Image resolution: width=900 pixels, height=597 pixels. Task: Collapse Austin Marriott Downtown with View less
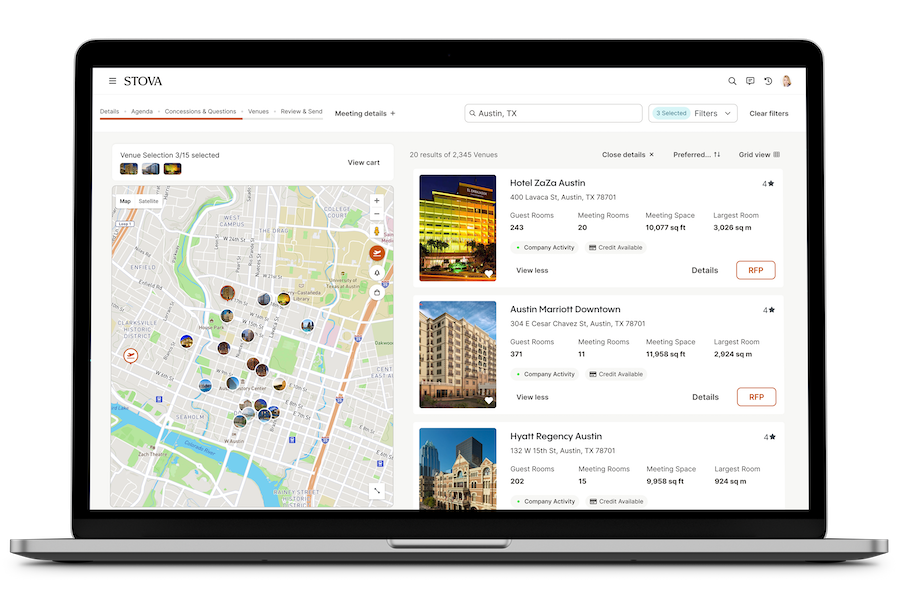[532, 397]
